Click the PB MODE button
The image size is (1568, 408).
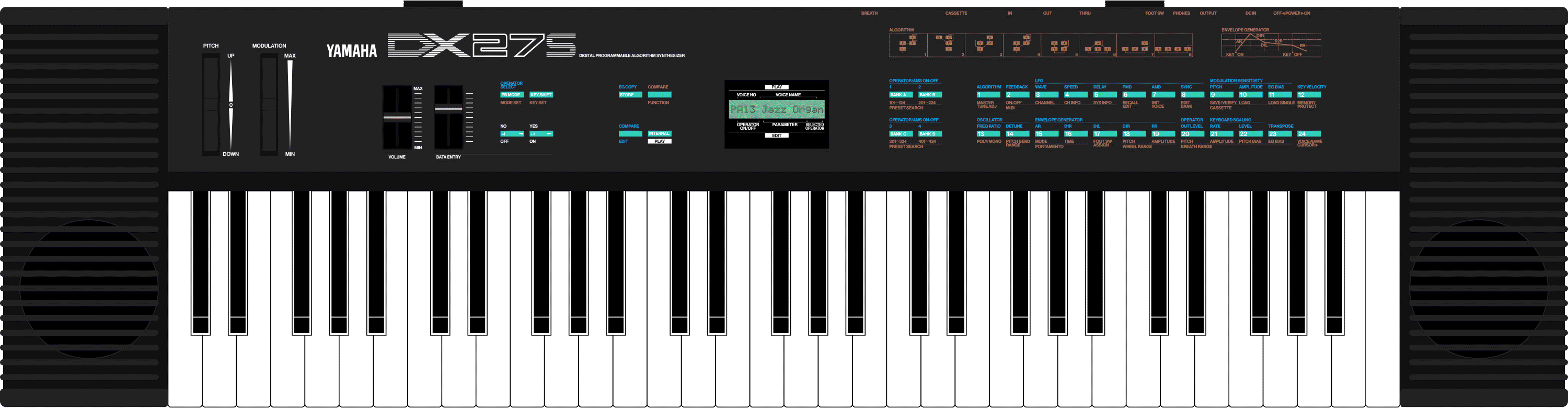click(x=512, y=95)
